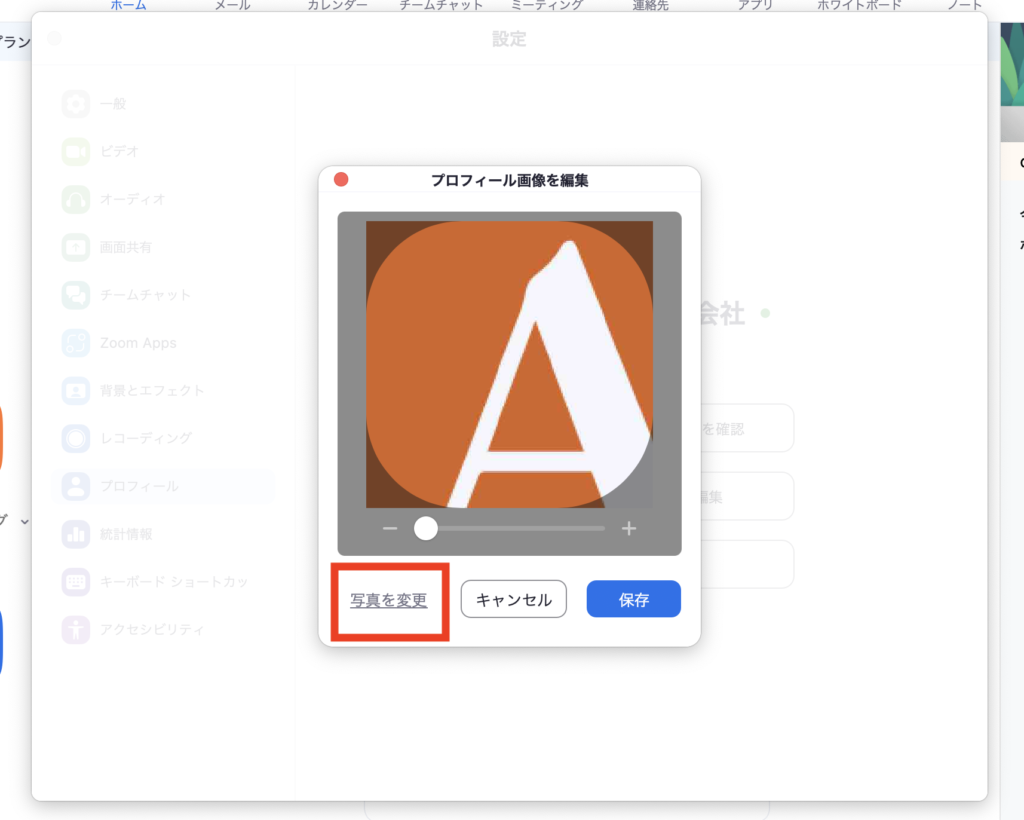Open the 統計情報 settings section
This screenshot has width=1024, height=820.
pos(125,534)
